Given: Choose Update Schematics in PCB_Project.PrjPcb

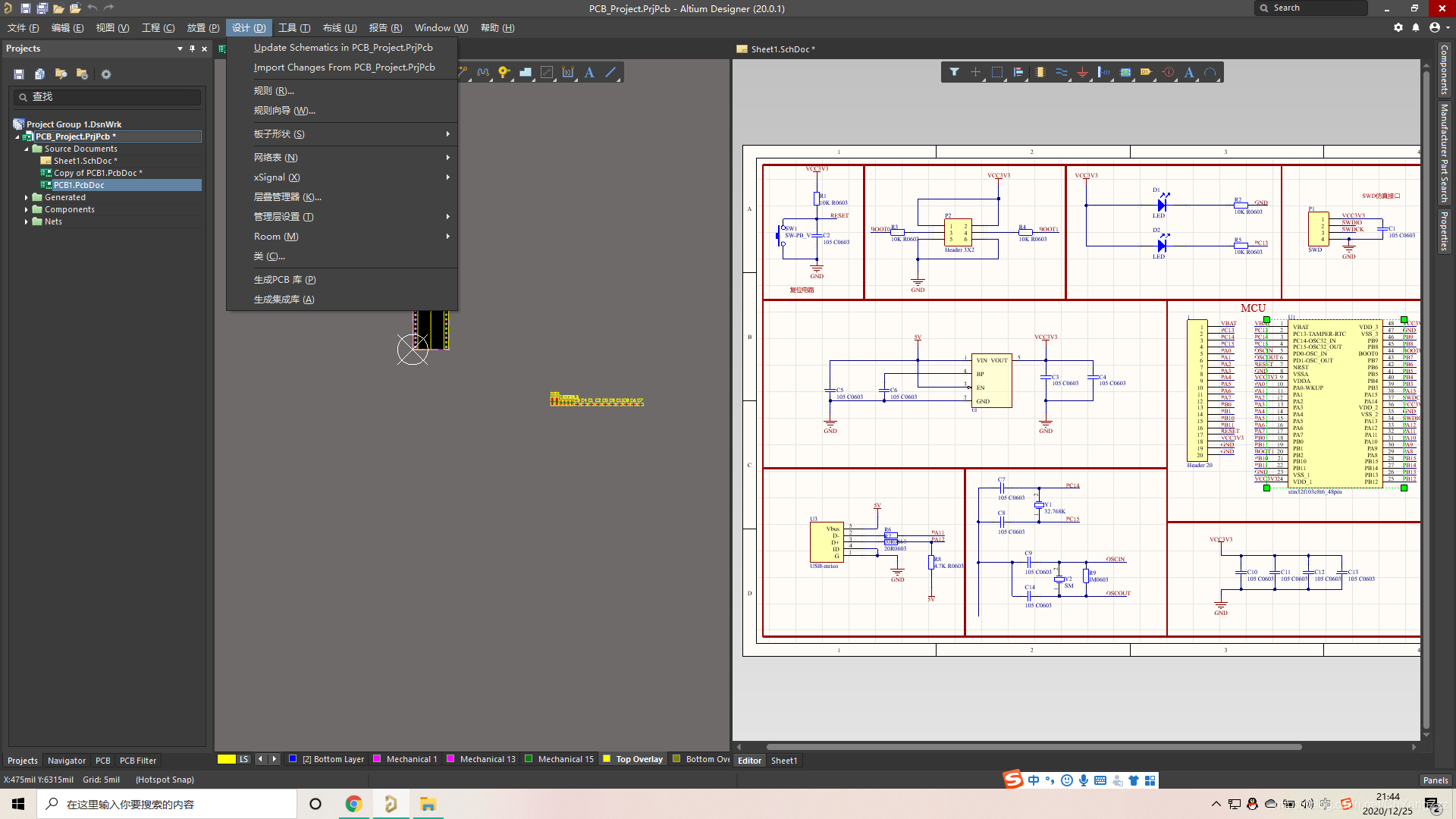Looking at the screenshot, I should (x=343, y=47).
